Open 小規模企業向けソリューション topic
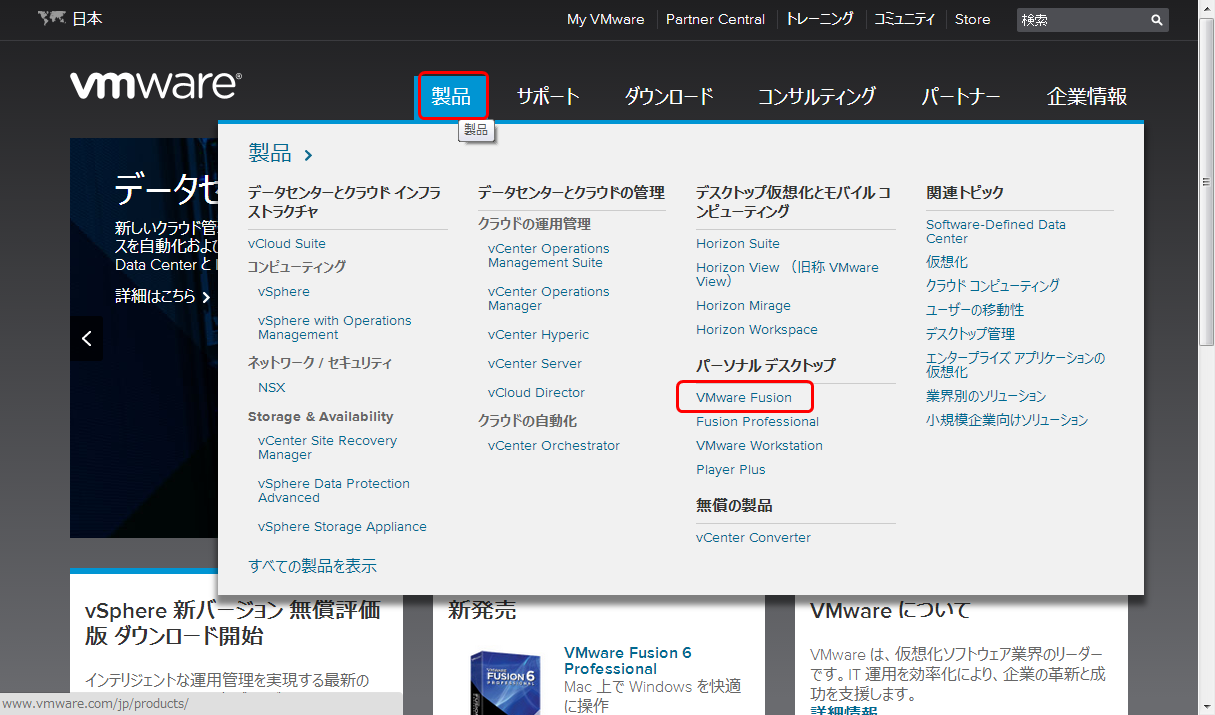This screenshot has width=1215, height=715. [x=1007, y=420]
